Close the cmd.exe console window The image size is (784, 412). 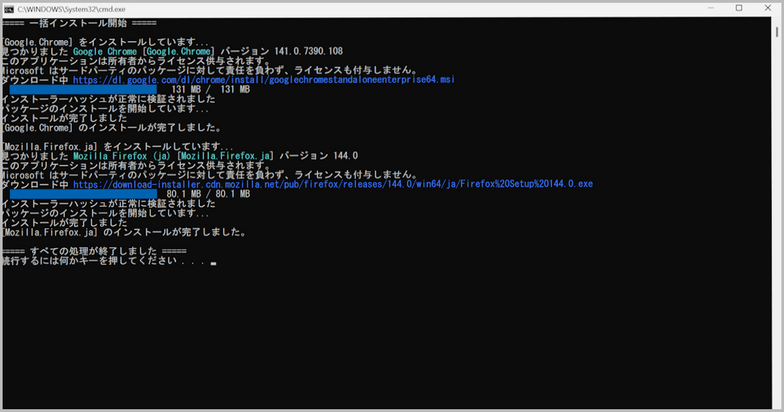770,8
